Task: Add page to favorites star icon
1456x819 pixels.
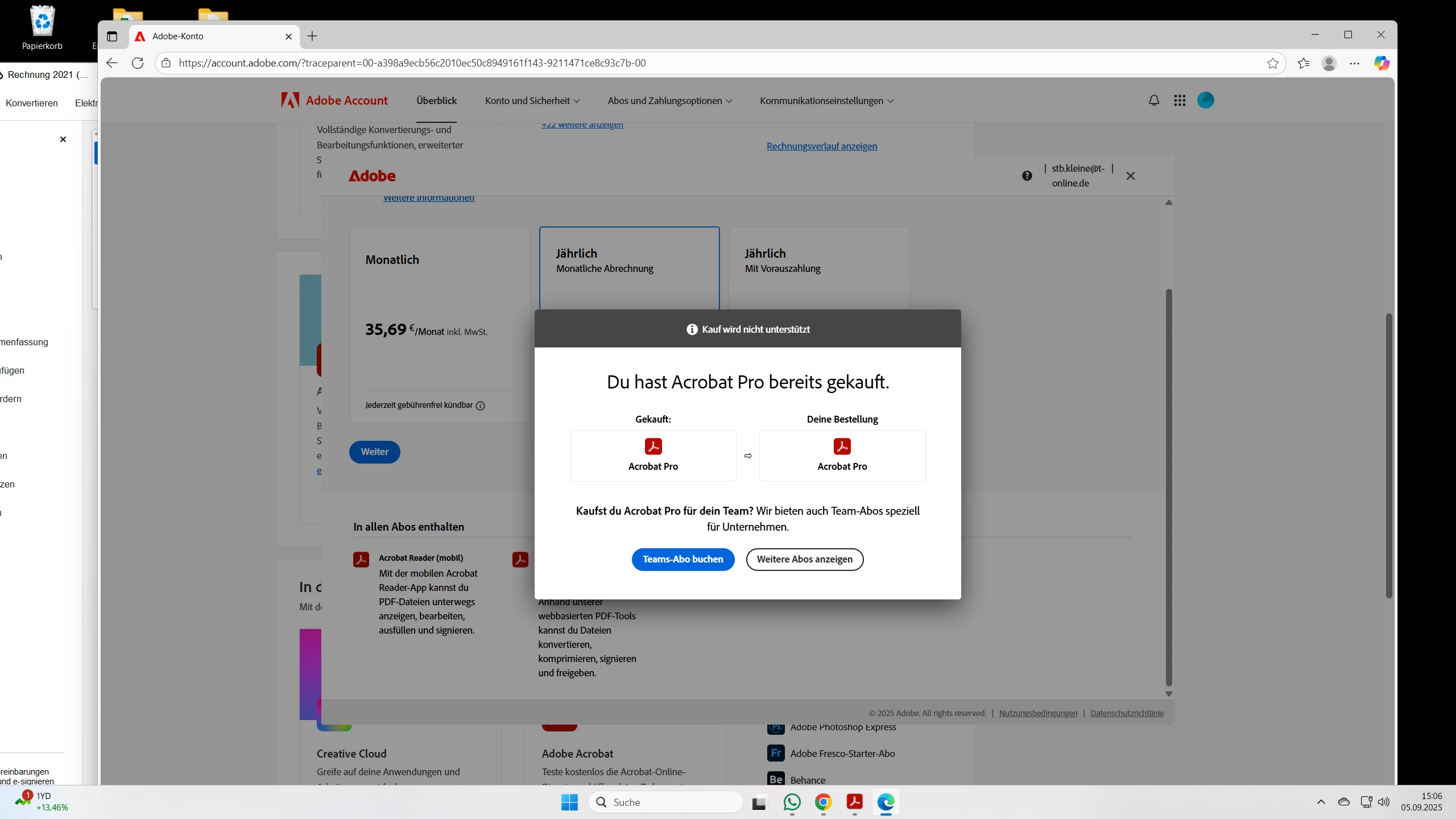Action: (x=1272, y=63)
